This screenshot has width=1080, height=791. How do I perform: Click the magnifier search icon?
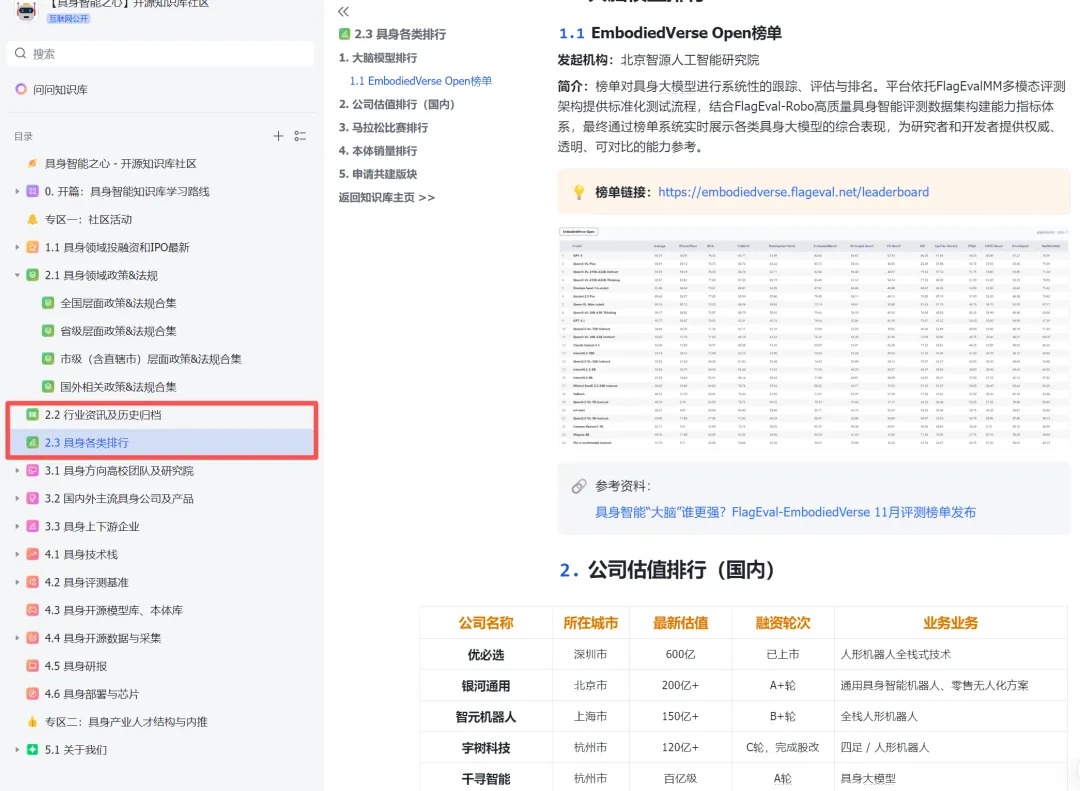click(20, 53)
